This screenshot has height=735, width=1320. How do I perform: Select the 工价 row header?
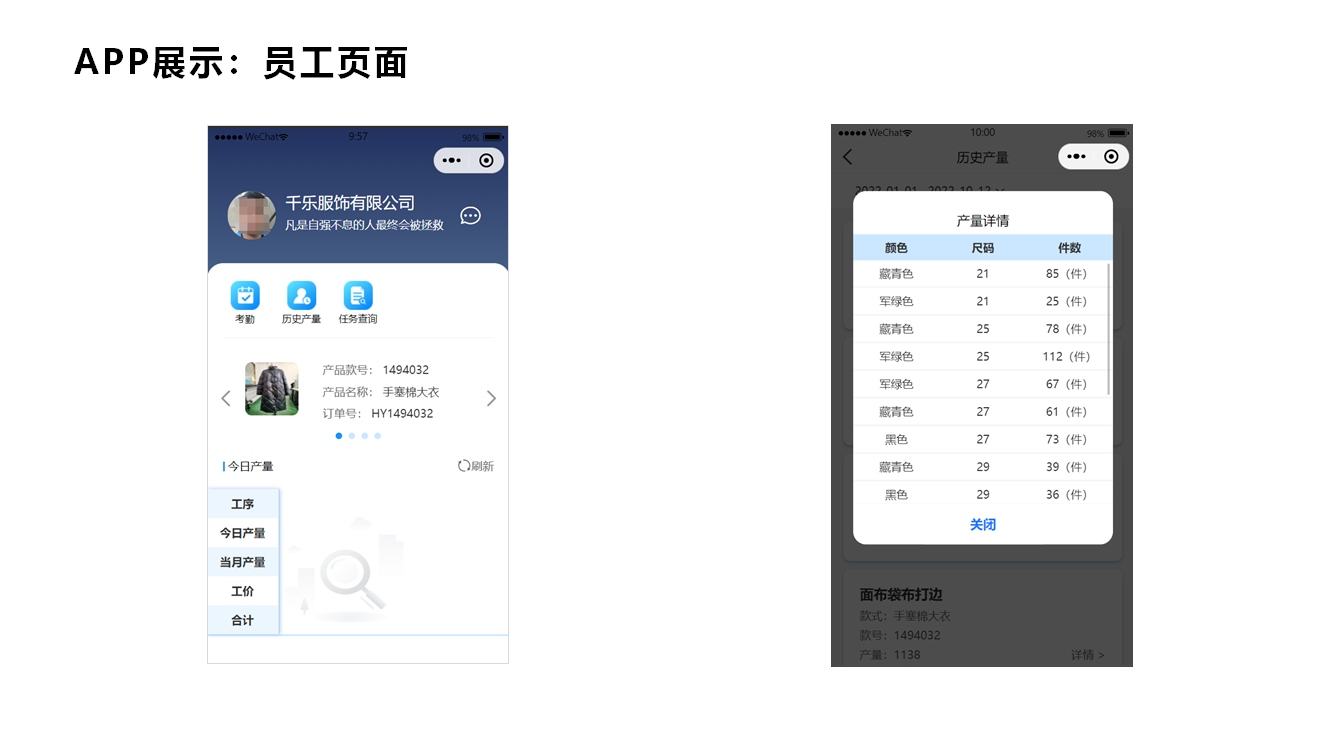243,591
